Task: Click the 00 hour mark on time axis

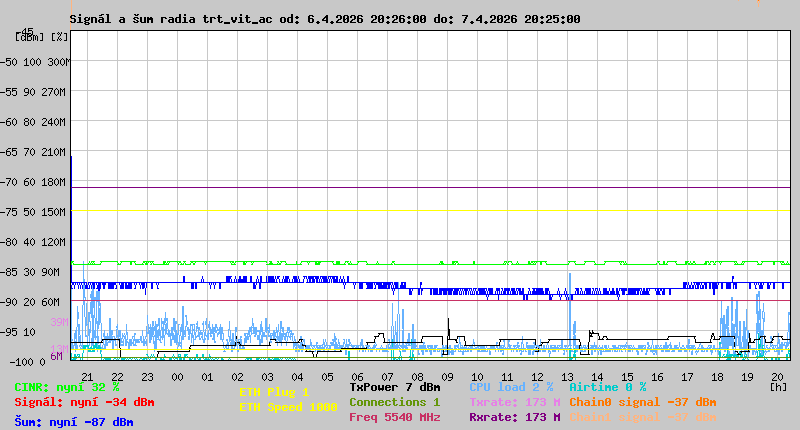Action: click(x=177, y=377)
